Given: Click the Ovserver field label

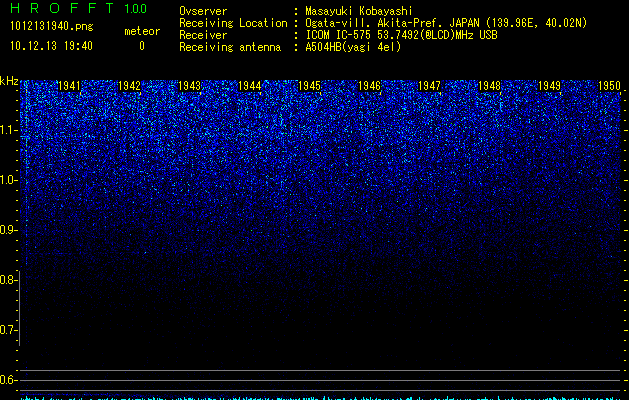Looking at the screenshot, I should [203, 11].
